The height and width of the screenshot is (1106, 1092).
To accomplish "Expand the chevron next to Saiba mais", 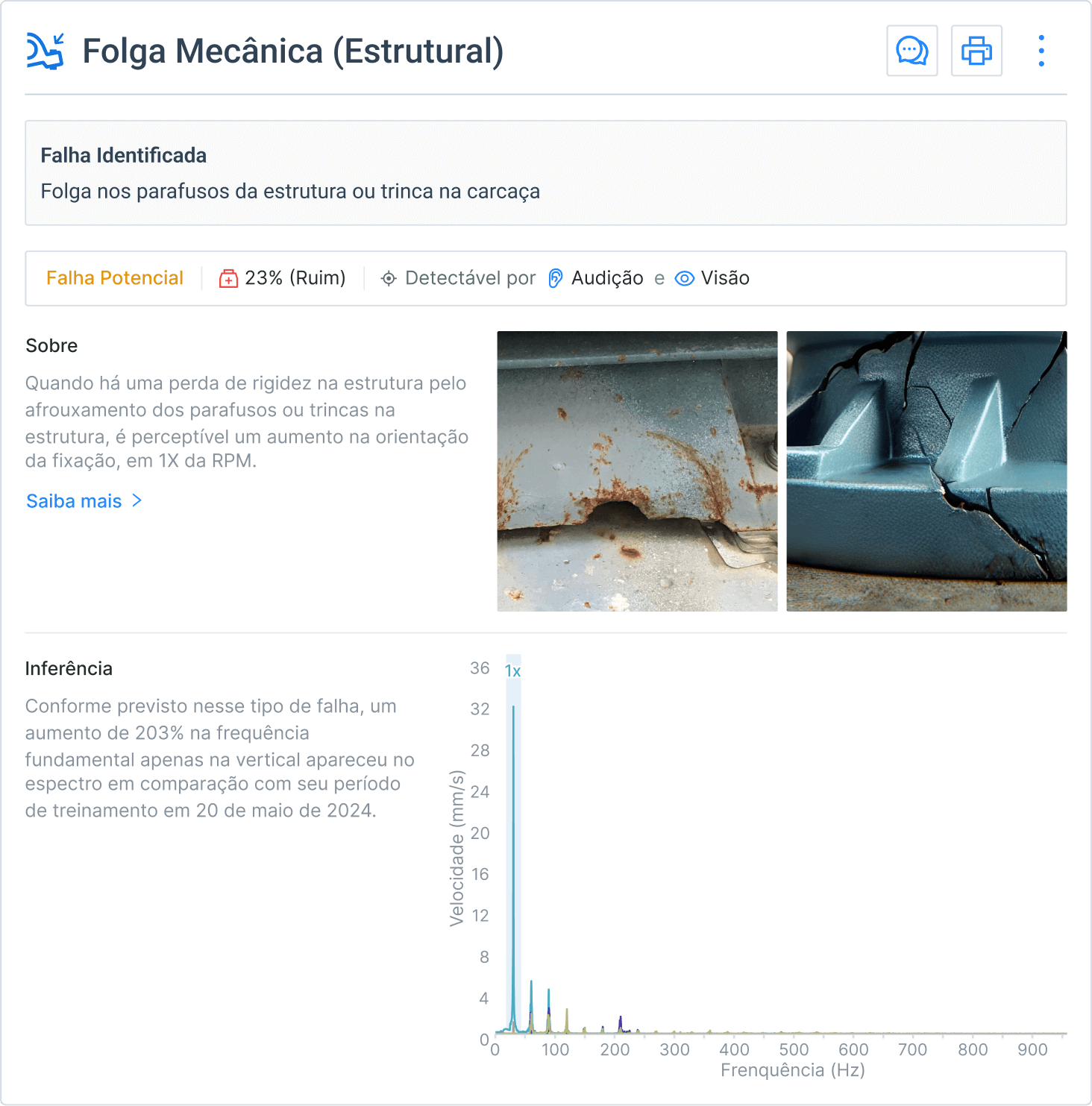I will click(x=137, y=500).
